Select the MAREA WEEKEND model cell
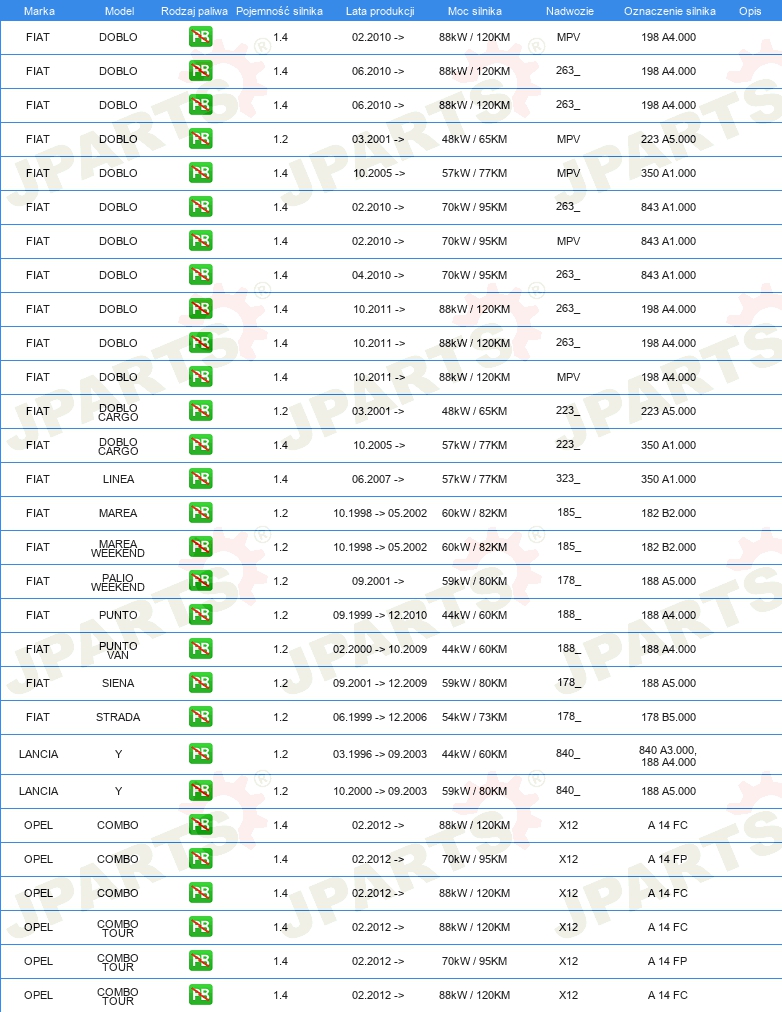Image resolution: width=782 pixels, height=1012 pixels. point(118,548)
